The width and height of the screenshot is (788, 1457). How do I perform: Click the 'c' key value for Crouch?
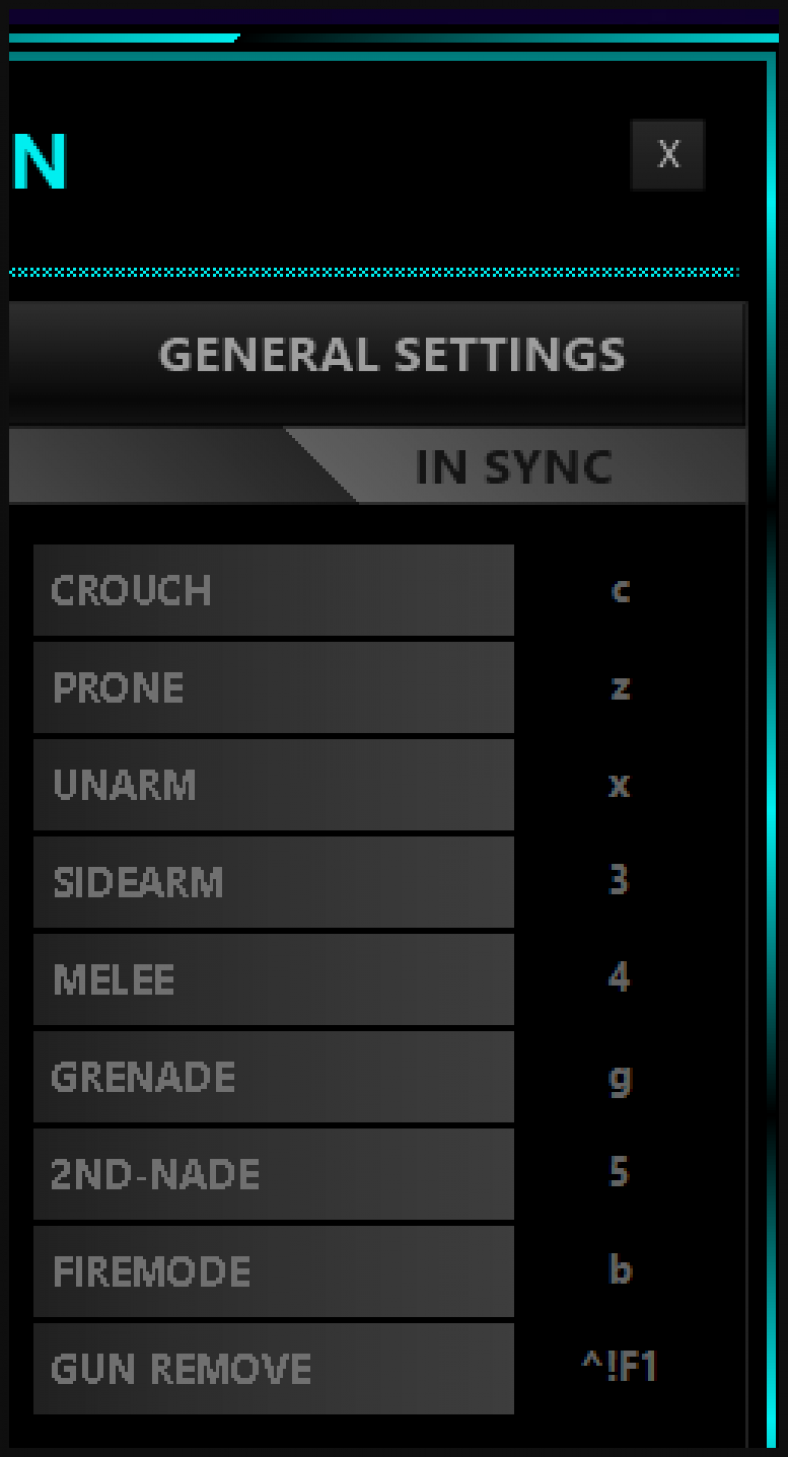coord(620,590)
